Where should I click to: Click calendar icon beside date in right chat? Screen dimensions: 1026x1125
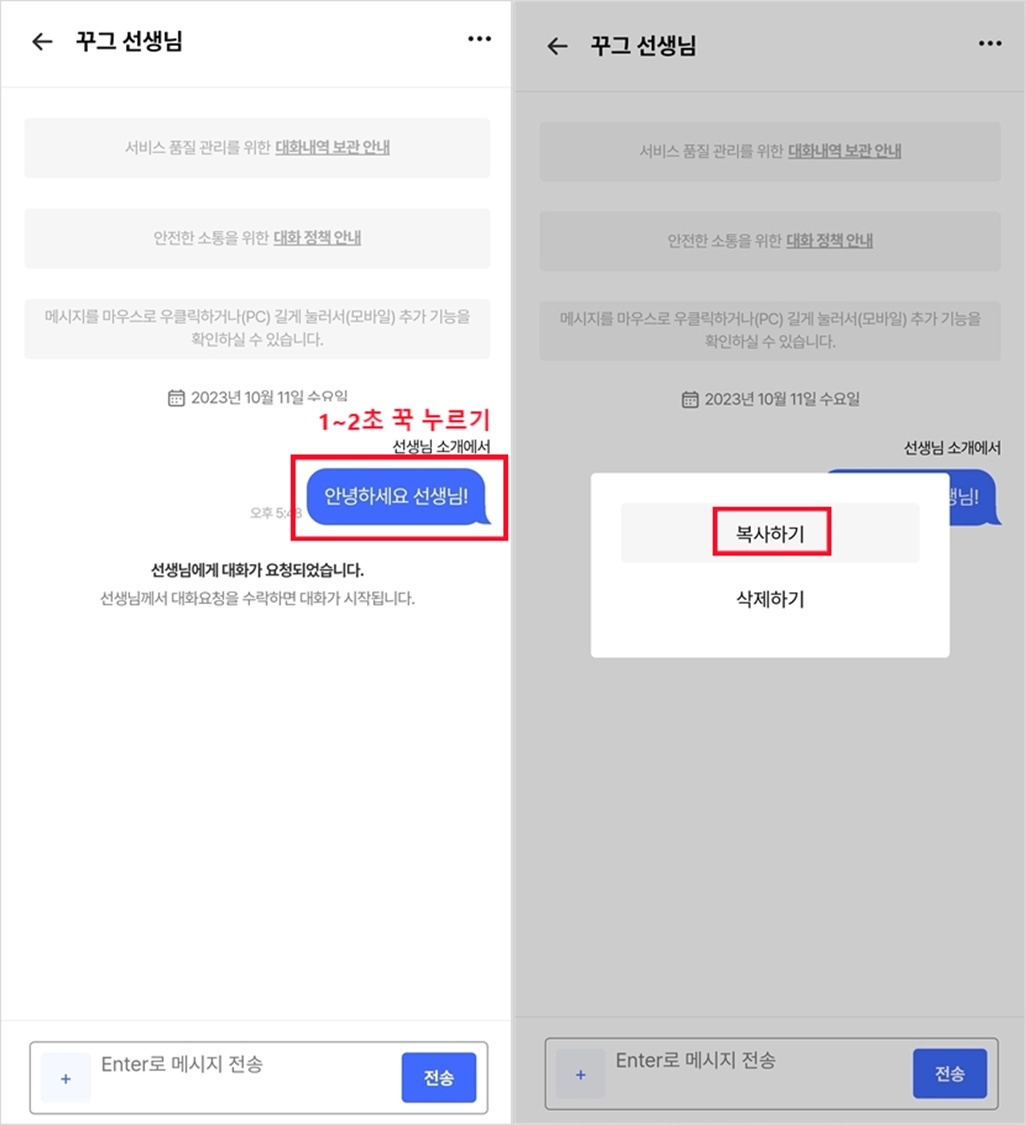pos(690,400)
